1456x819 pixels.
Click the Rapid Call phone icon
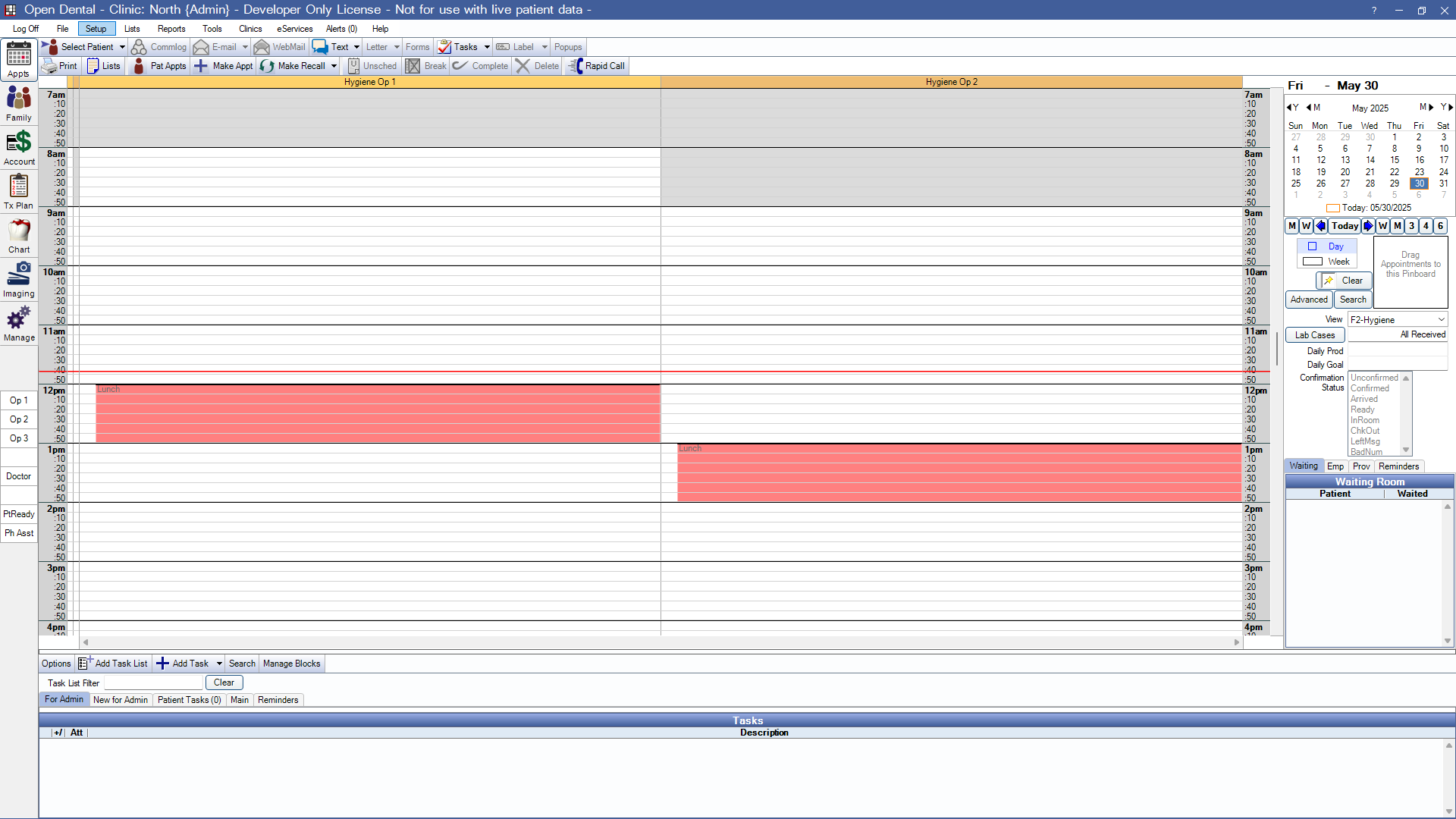pyautogui.click(x=576, y=66)
